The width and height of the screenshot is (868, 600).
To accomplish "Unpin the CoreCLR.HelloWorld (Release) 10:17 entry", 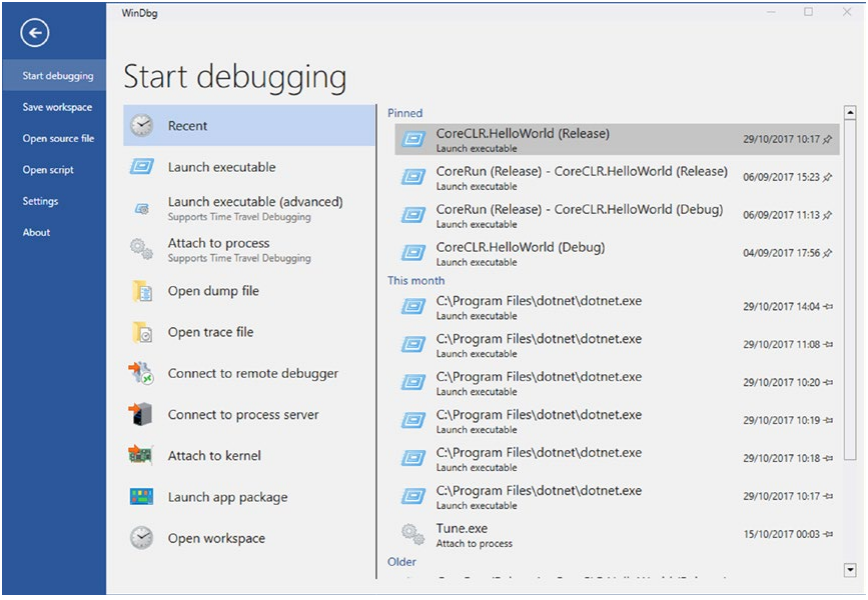I will pyautogui.click(x=827, y=139).
